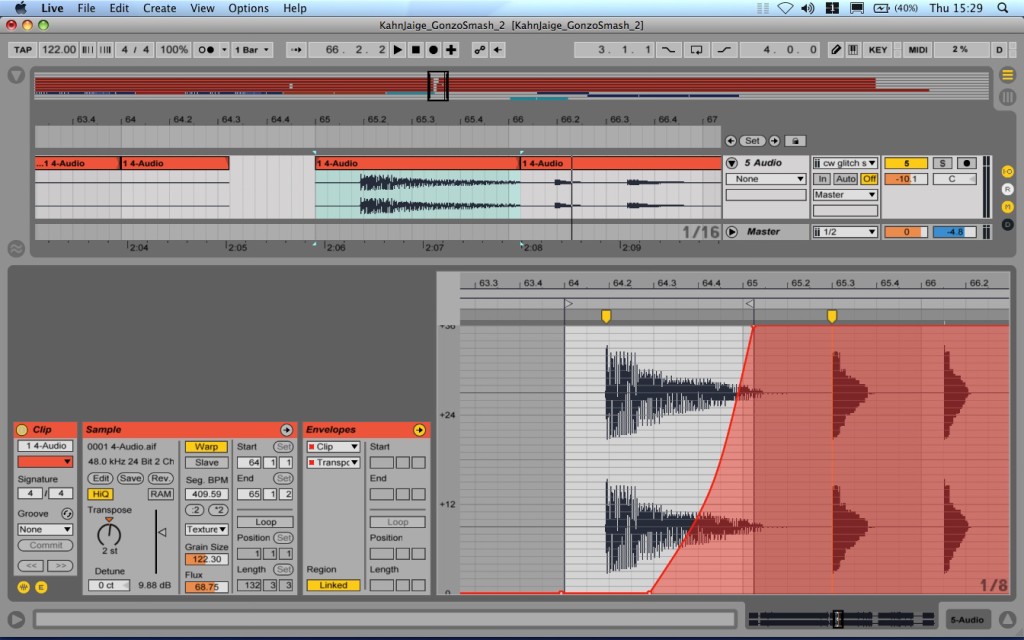1024x640 pixels.
Task: Click the Lock Envelopes icon
Action: pyautogui.click(x=794, y=141)
